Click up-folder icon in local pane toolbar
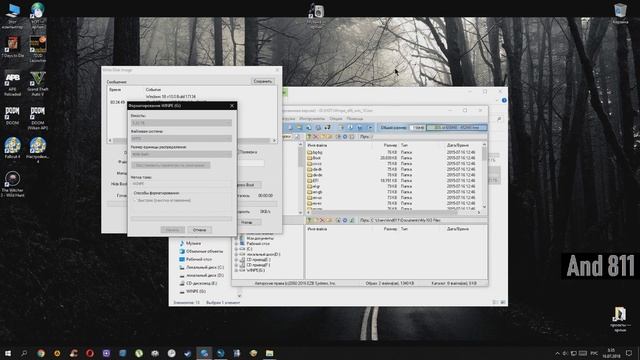Viewport: 640px width, 360px height. click(309, 220)
